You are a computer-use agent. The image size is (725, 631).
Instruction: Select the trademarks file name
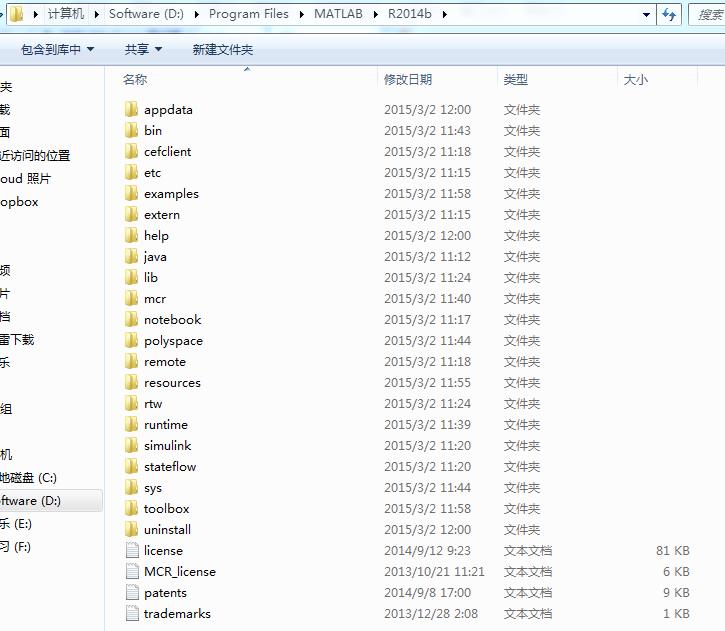[177, 614]
